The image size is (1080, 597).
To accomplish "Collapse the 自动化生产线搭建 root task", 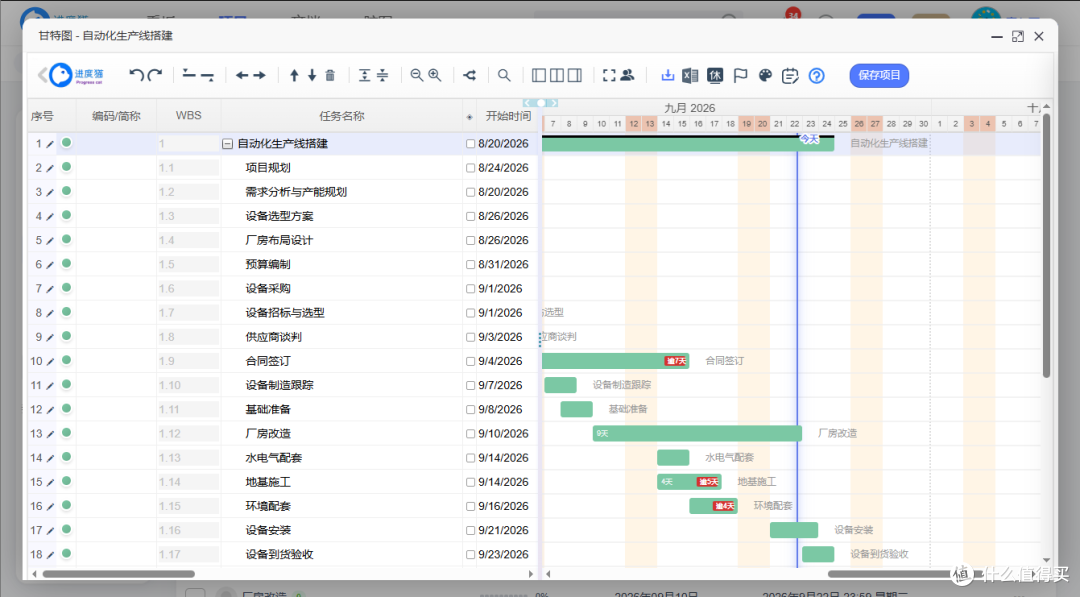I will [227, 144].
